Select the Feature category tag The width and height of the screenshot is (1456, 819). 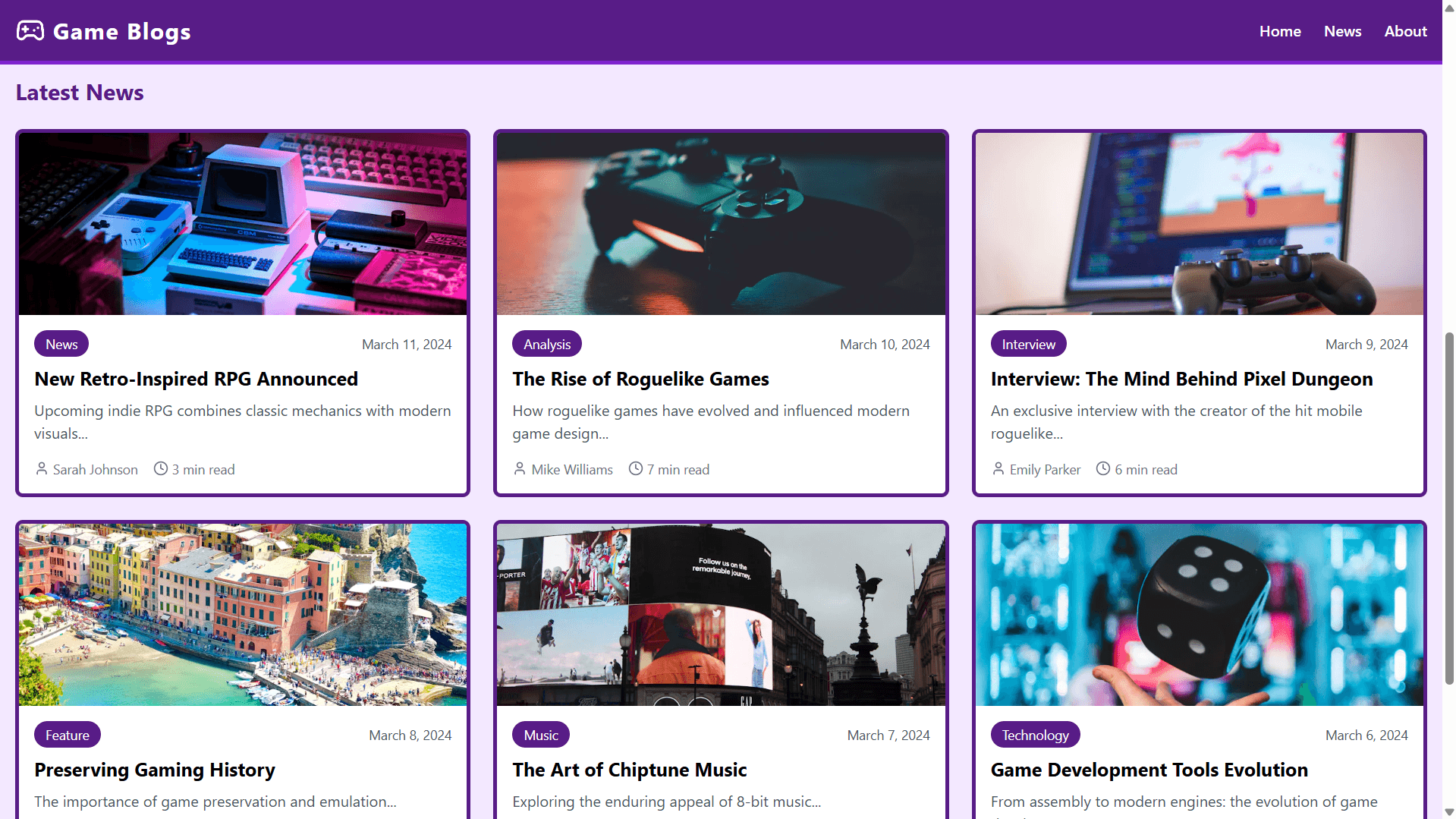click(68, 735)
